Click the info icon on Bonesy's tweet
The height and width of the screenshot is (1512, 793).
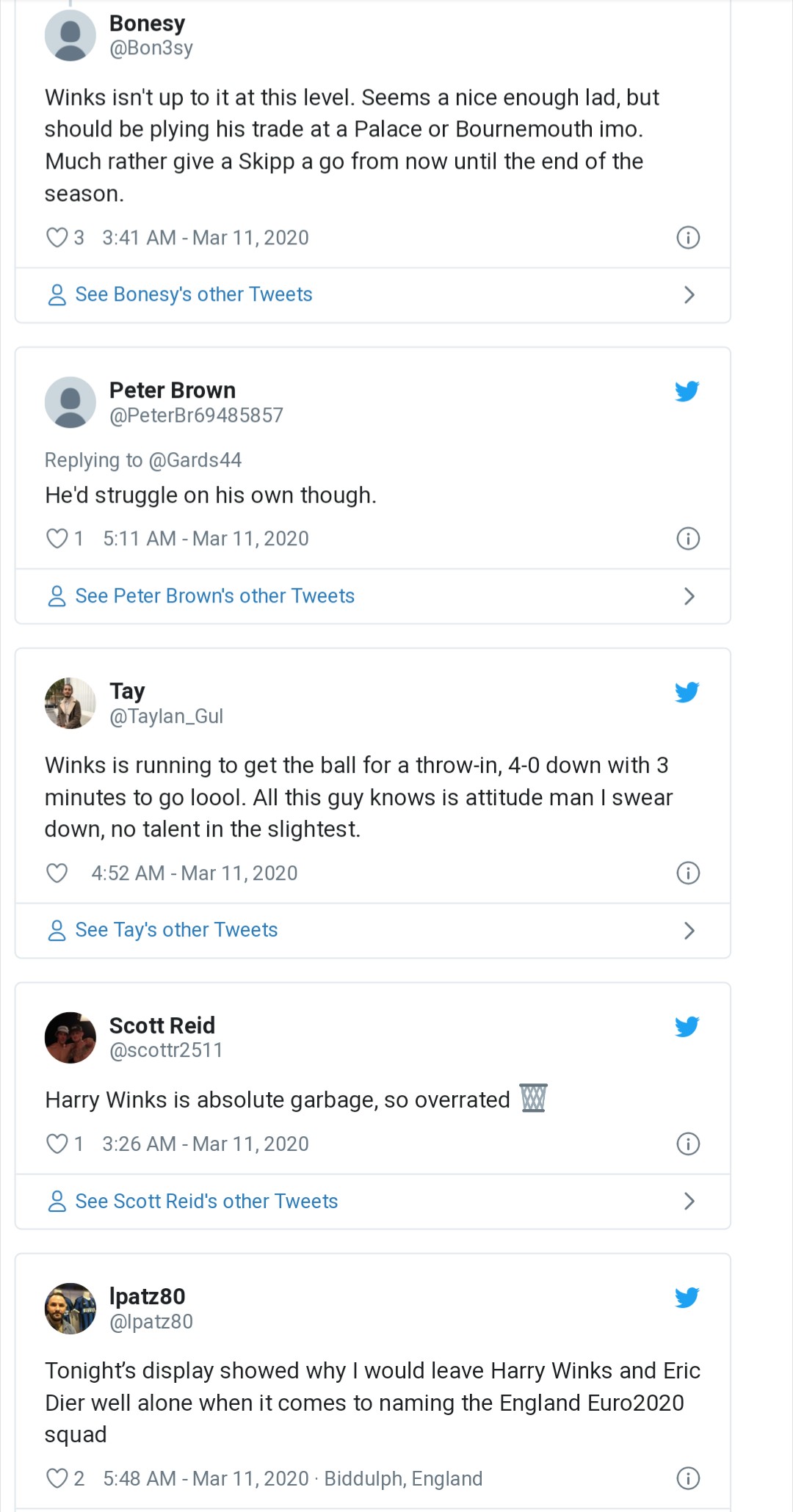click(x=687, y=238)
